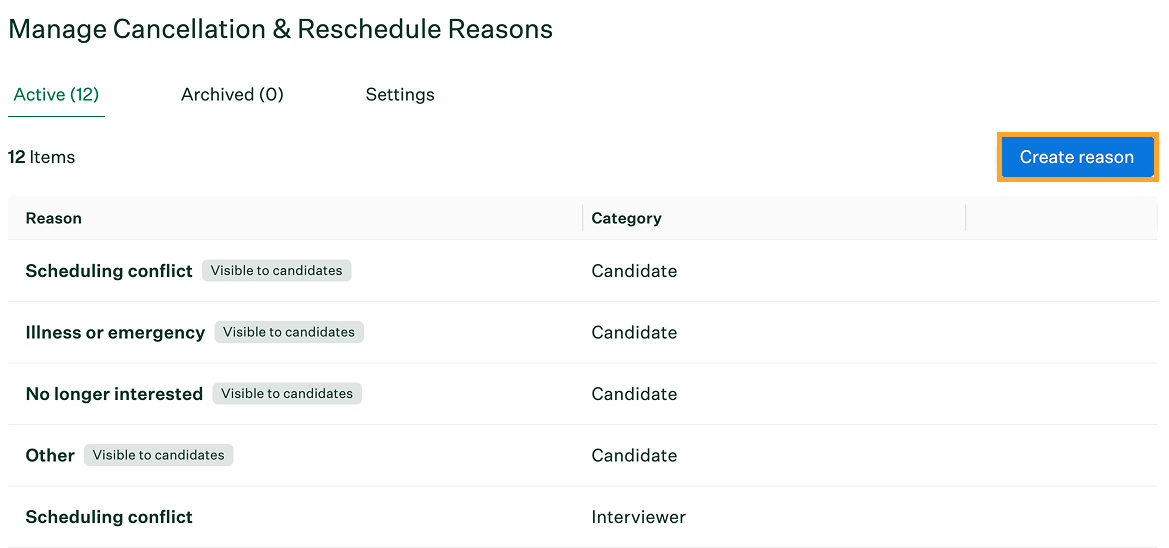The height and width of the screenshot is (548, 1169).
Task: Click the Category column header
Action: (x=626, y=218)
